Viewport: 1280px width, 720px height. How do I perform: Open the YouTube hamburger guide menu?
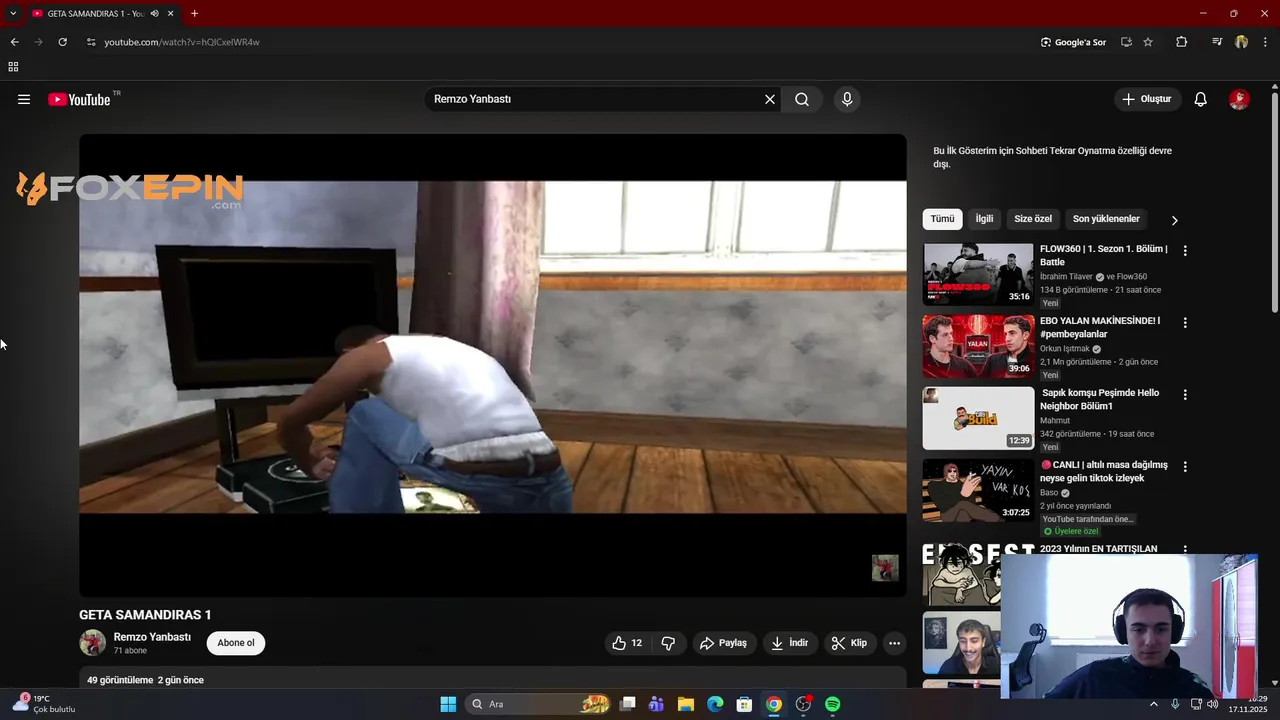pyautogui.click(x=24, y=99)
